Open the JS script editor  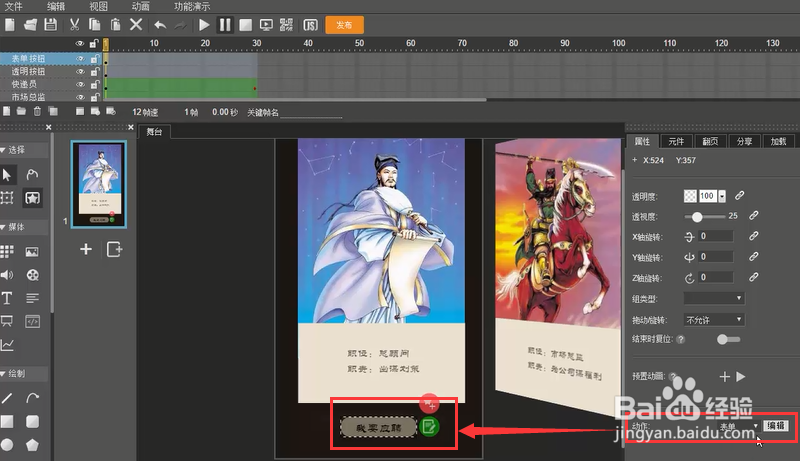pos(310,24)
